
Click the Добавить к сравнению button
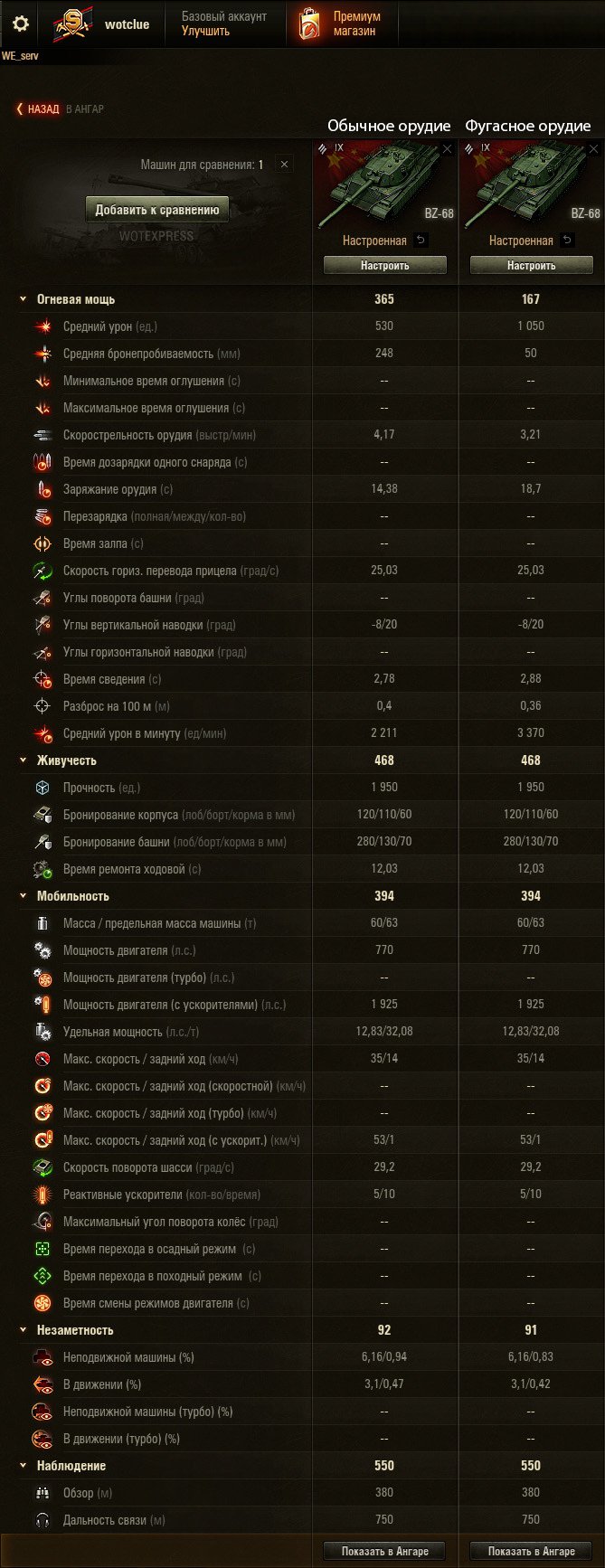[157, 210]
